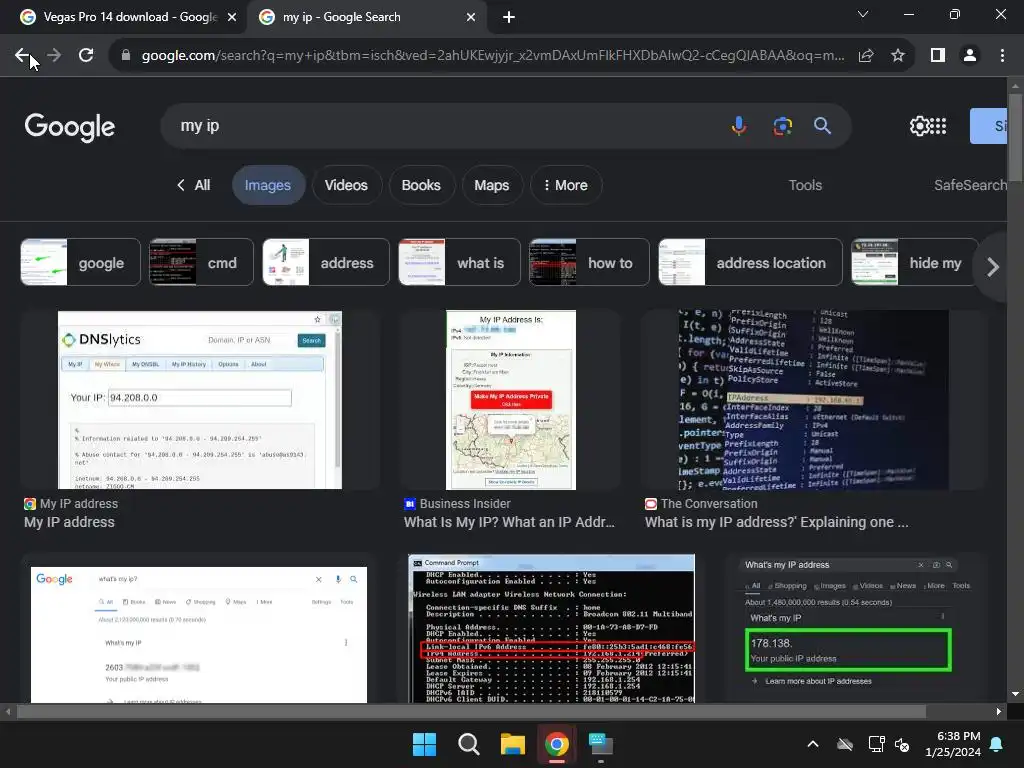Open the My IP address result title

pos(69,522)
